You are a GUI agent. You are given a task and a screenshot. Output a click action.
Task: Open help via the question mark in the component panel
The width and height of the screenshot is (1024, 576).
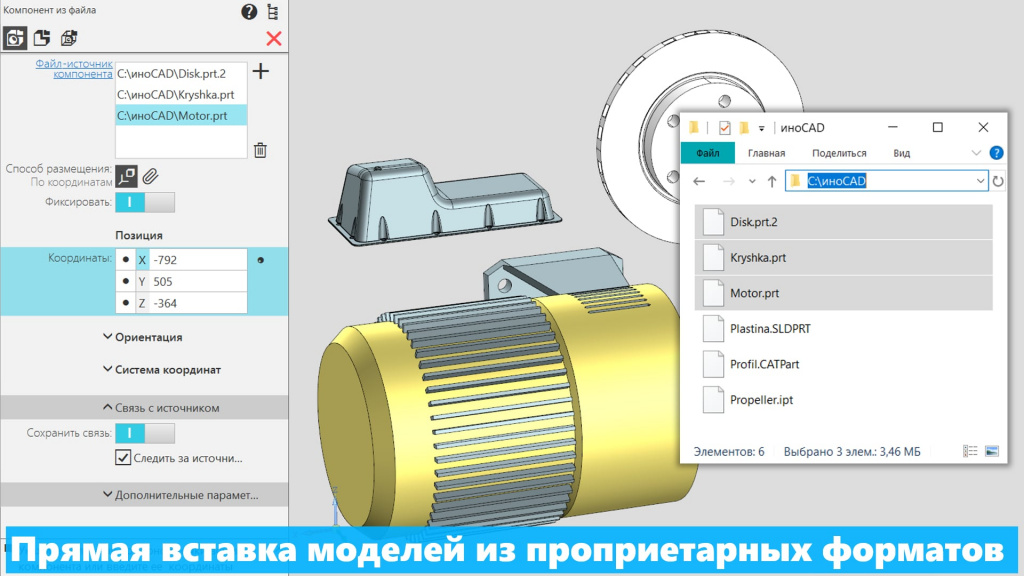[249, 12]
